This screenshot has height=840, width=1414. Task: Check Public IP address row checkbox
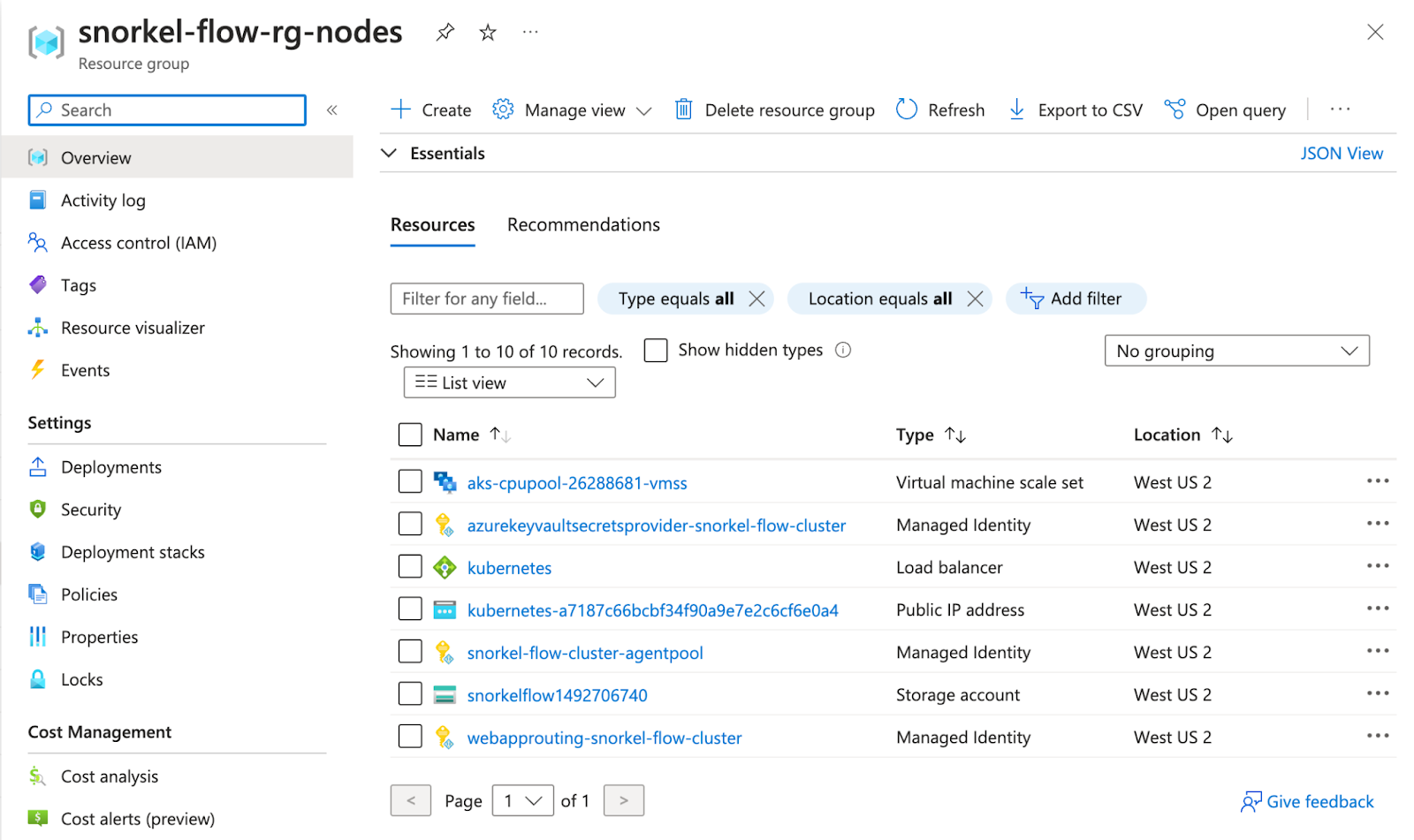pyautogui.click(x=410, y=609)
